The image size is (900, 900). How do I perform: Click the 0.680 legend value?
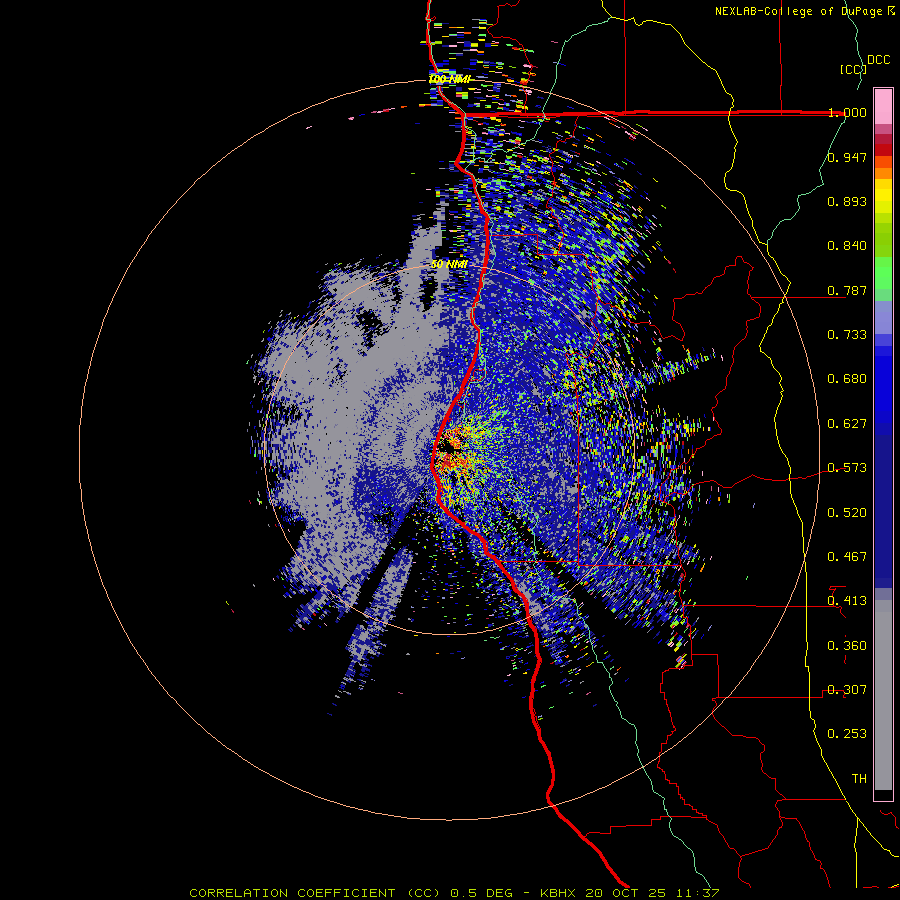point(847,379)
